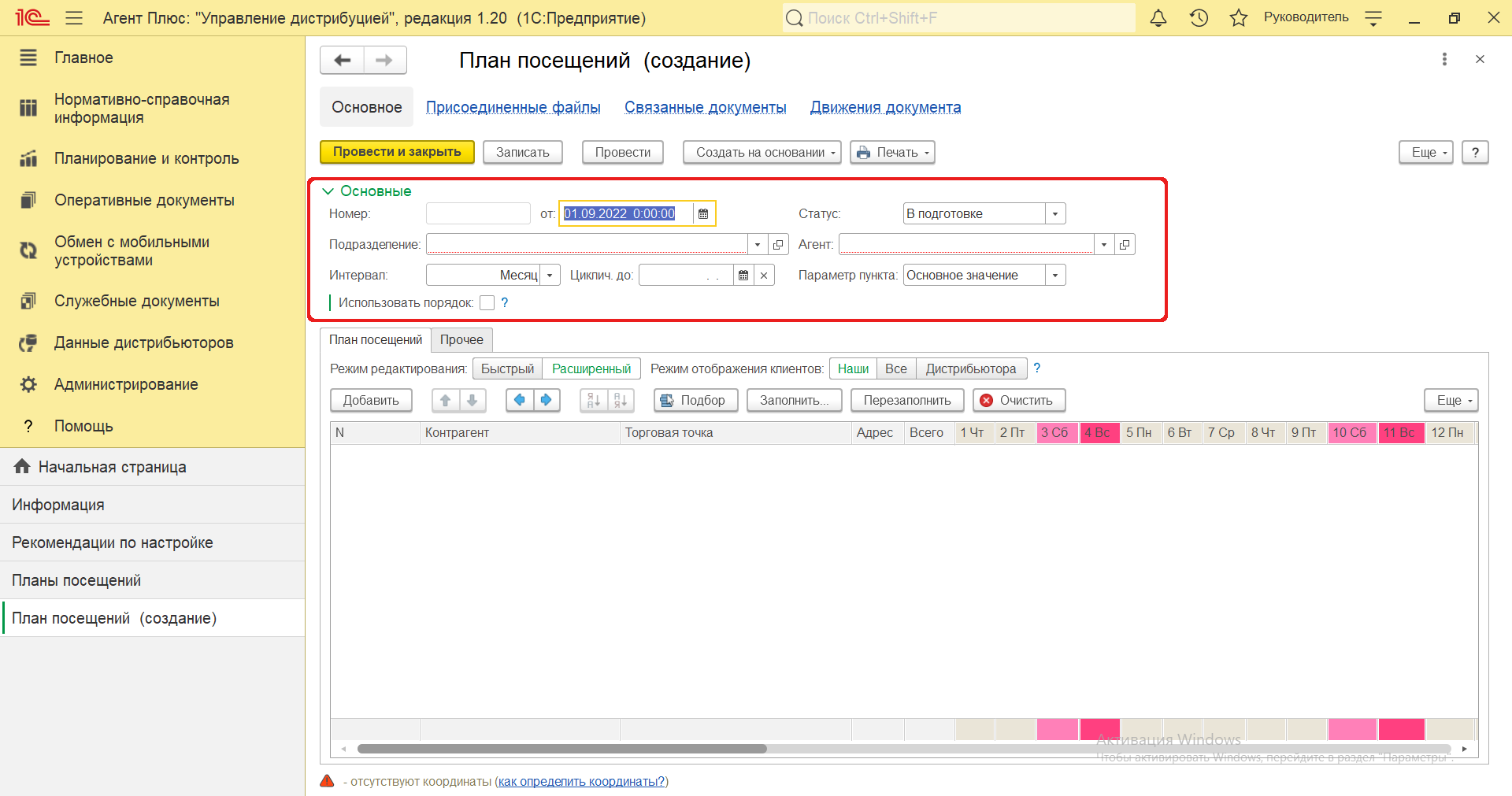Click Подбор button
Screen dimensions: 1512x796
click(695, 400)
